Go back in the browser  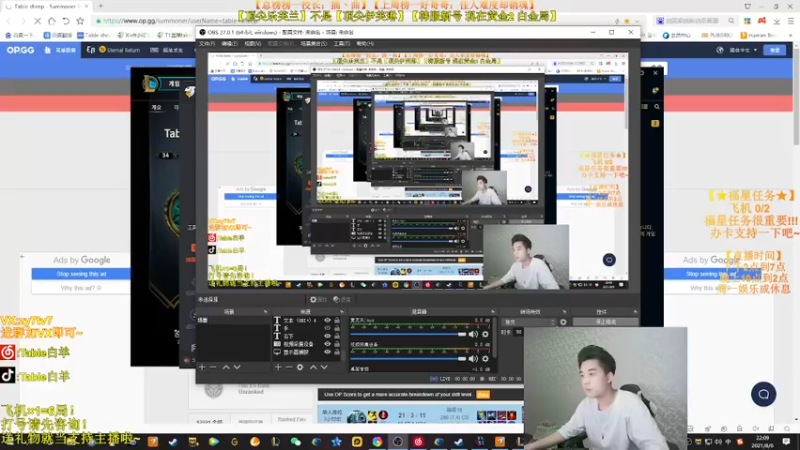[x=9, y=21]
